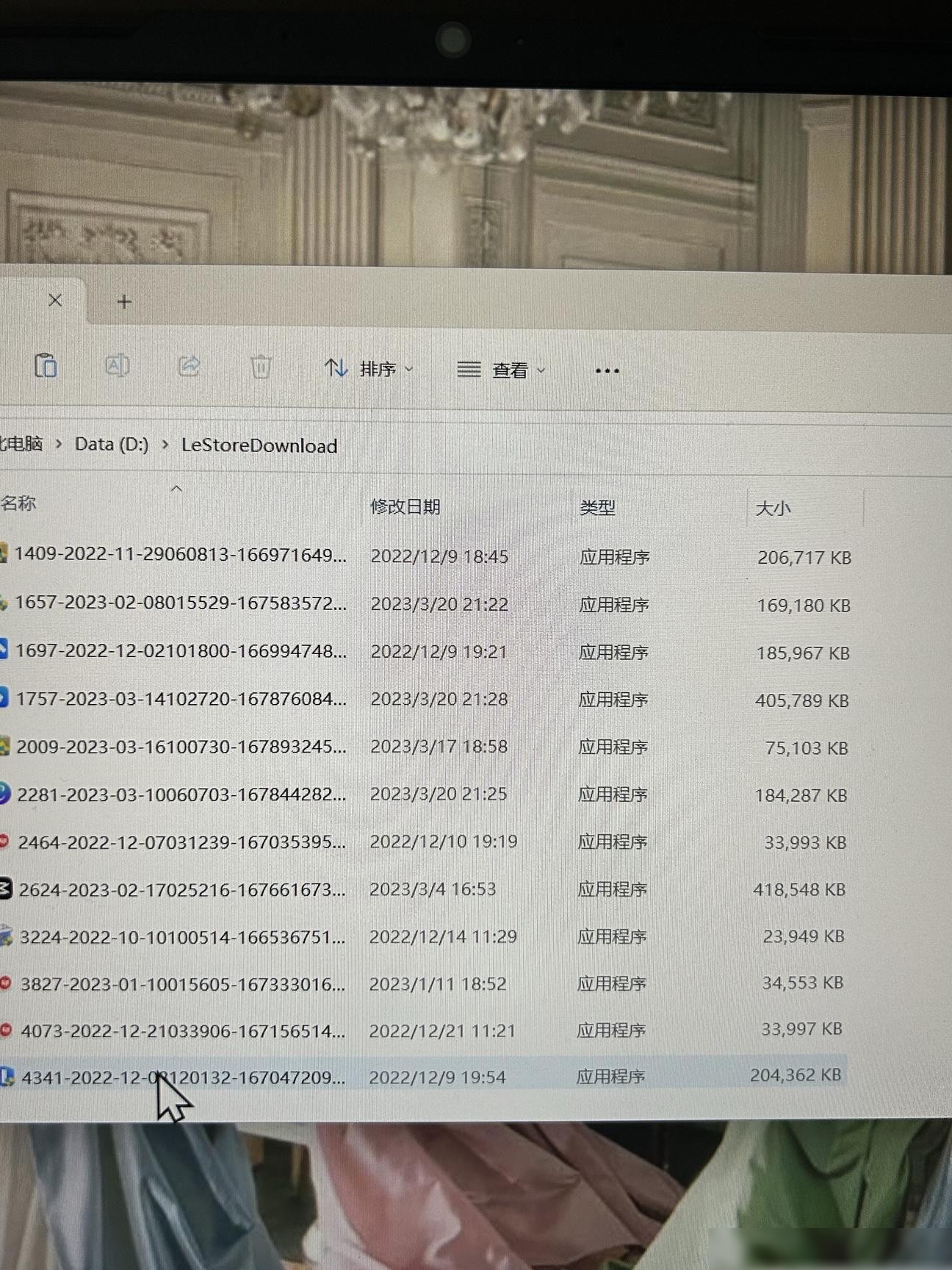Click the Delete trash can icon

261,367
